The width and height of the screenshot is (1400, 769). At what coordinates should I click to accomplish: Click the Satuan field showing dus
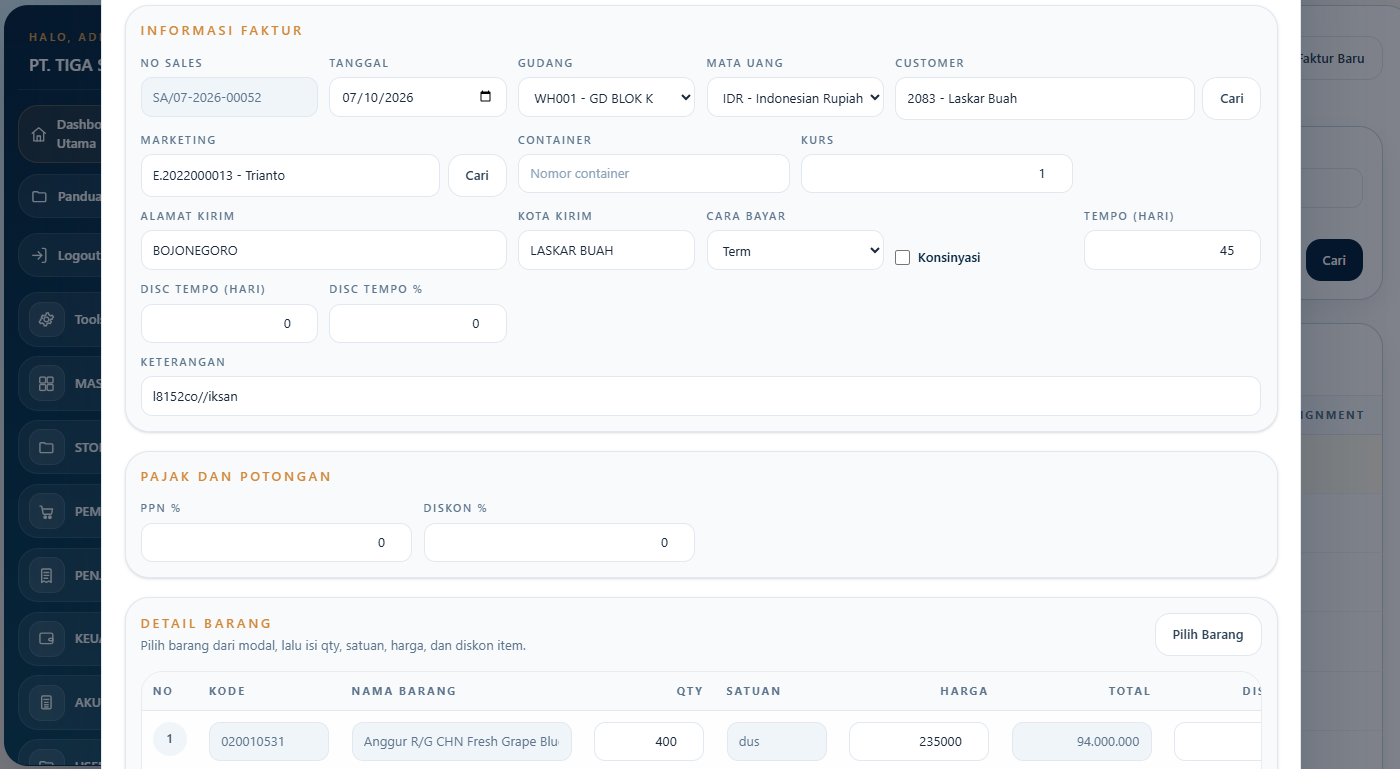click(x=777, y=741)
